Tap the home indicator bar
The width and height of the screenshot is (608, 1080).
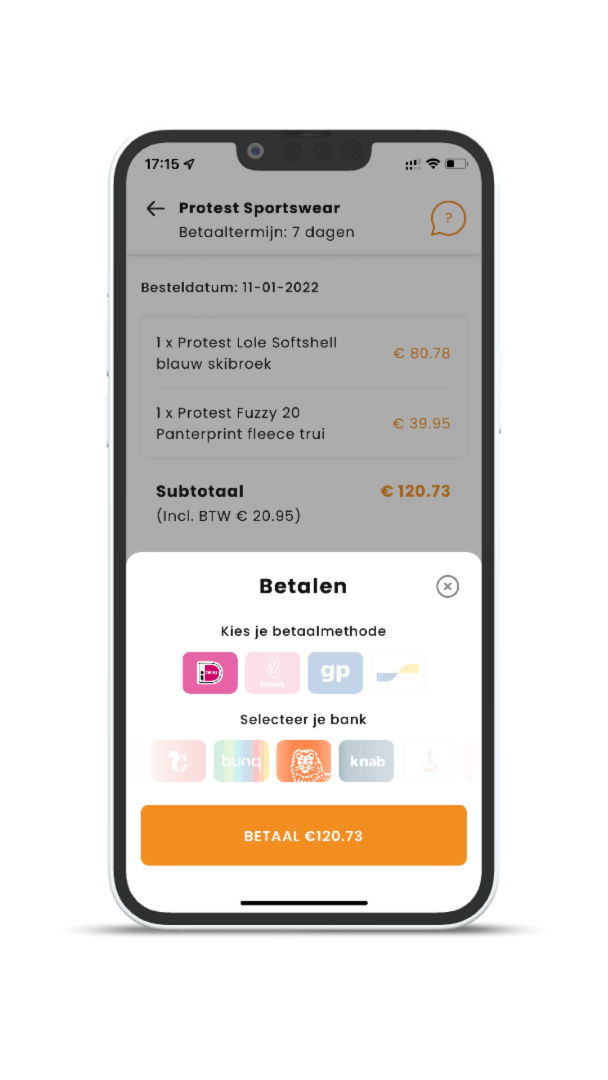click(x=304, y=902)
